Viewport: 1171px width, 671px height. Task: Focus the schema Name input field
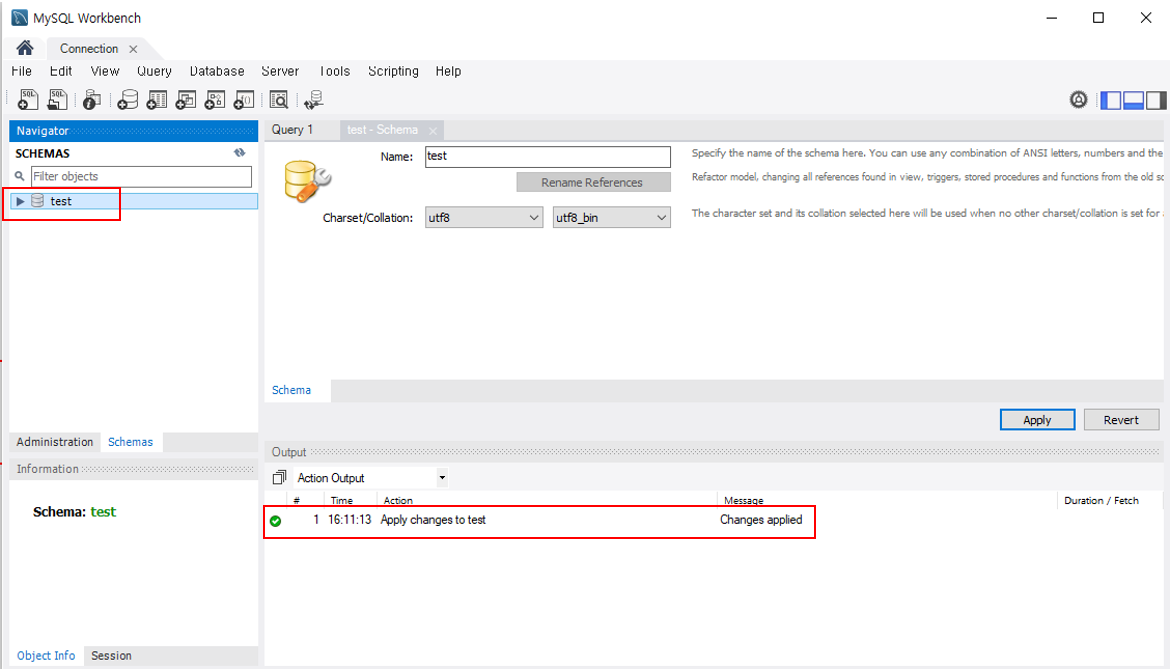547,156
